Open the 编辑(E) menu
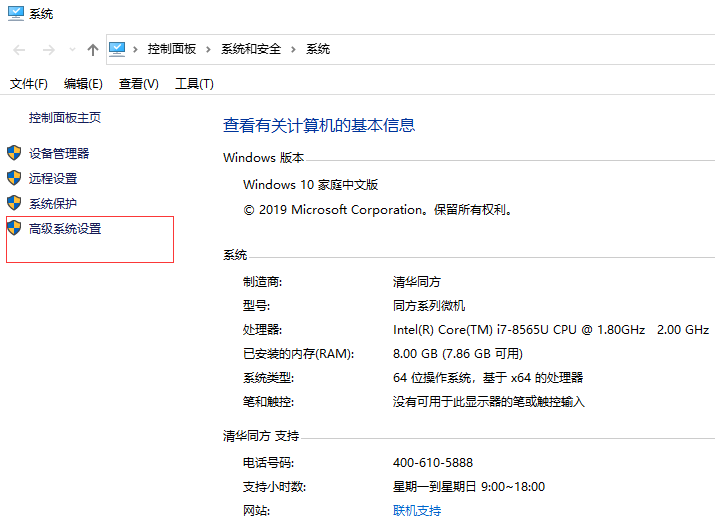The image size is (715, 521). 83,84
